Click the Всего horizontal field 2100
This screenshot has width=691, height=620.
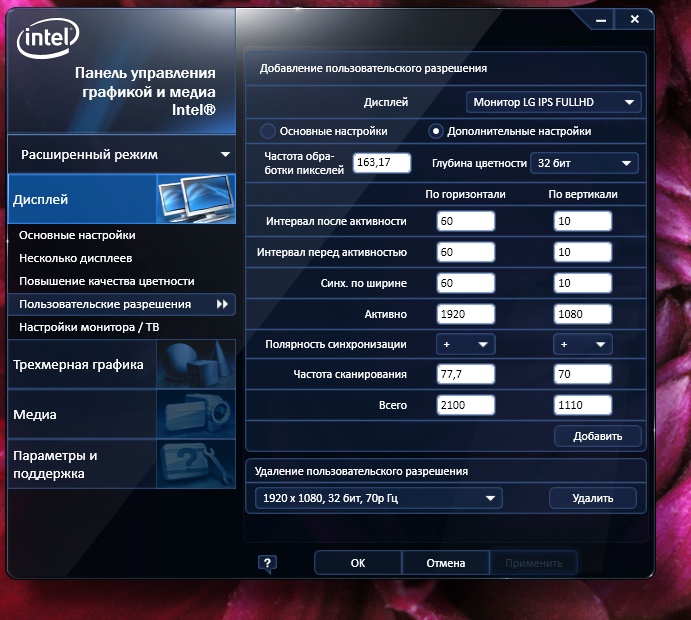coord(465,405)
